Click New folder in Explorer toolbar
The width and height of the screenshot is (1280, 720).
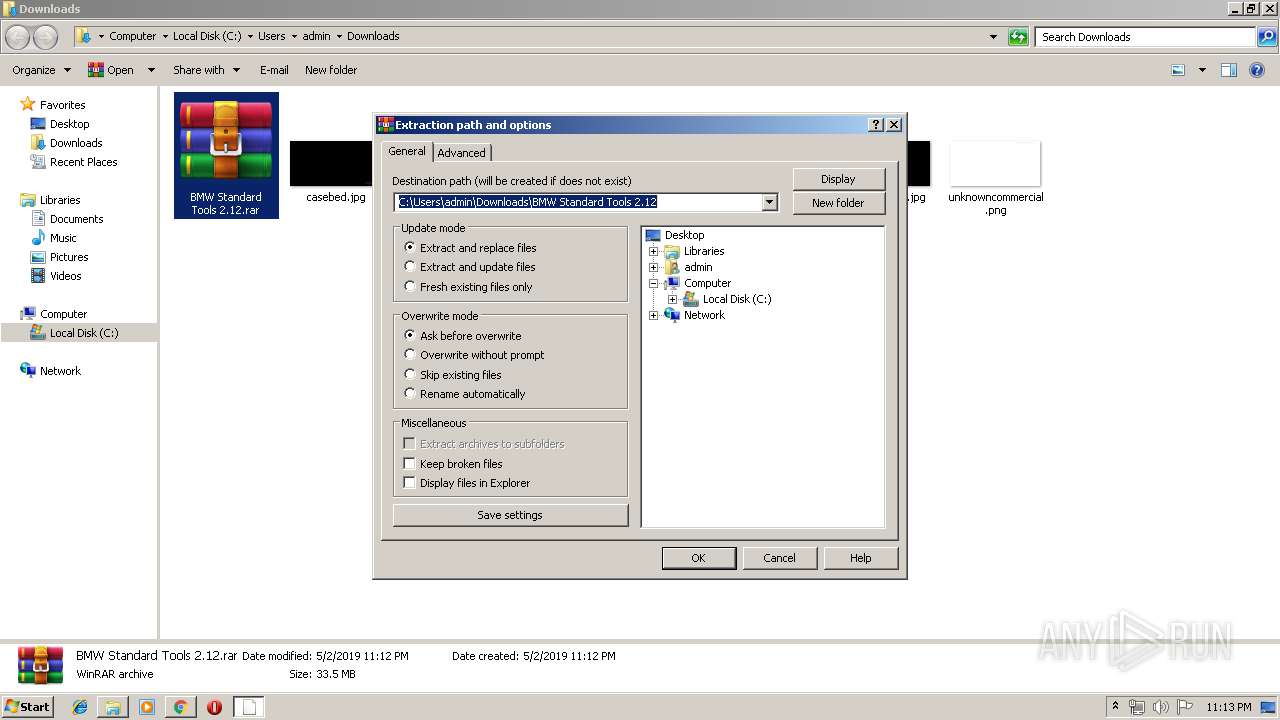pos(331,70)
